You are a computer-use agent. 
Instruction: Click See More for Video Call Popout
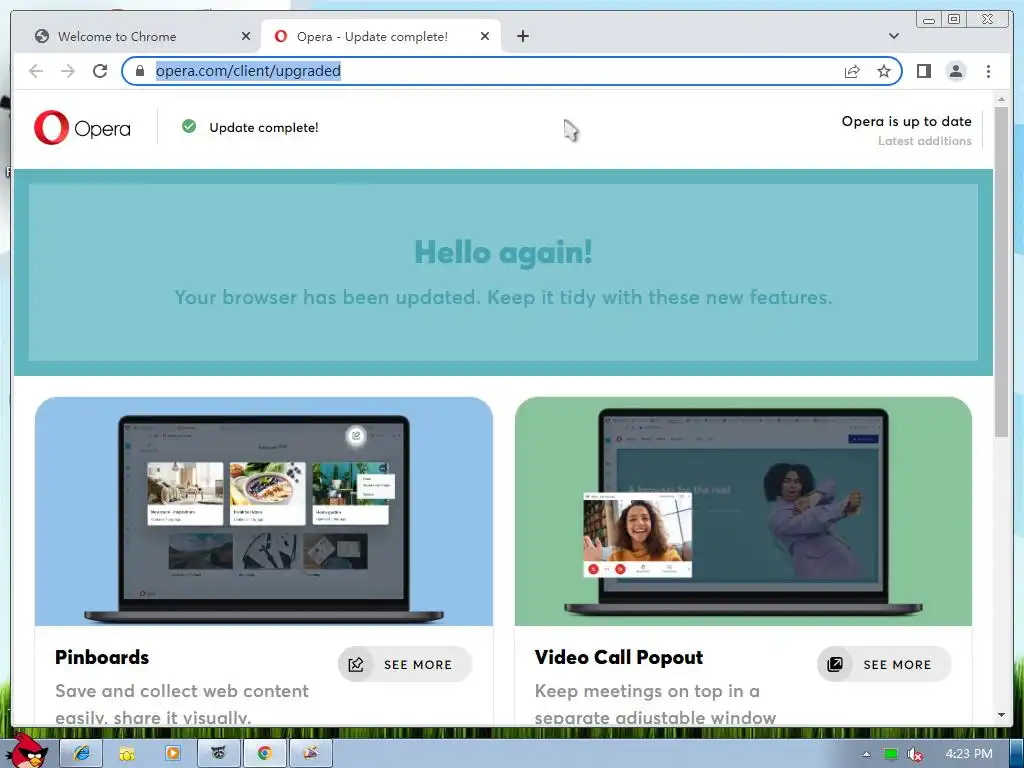coord(884,664)
